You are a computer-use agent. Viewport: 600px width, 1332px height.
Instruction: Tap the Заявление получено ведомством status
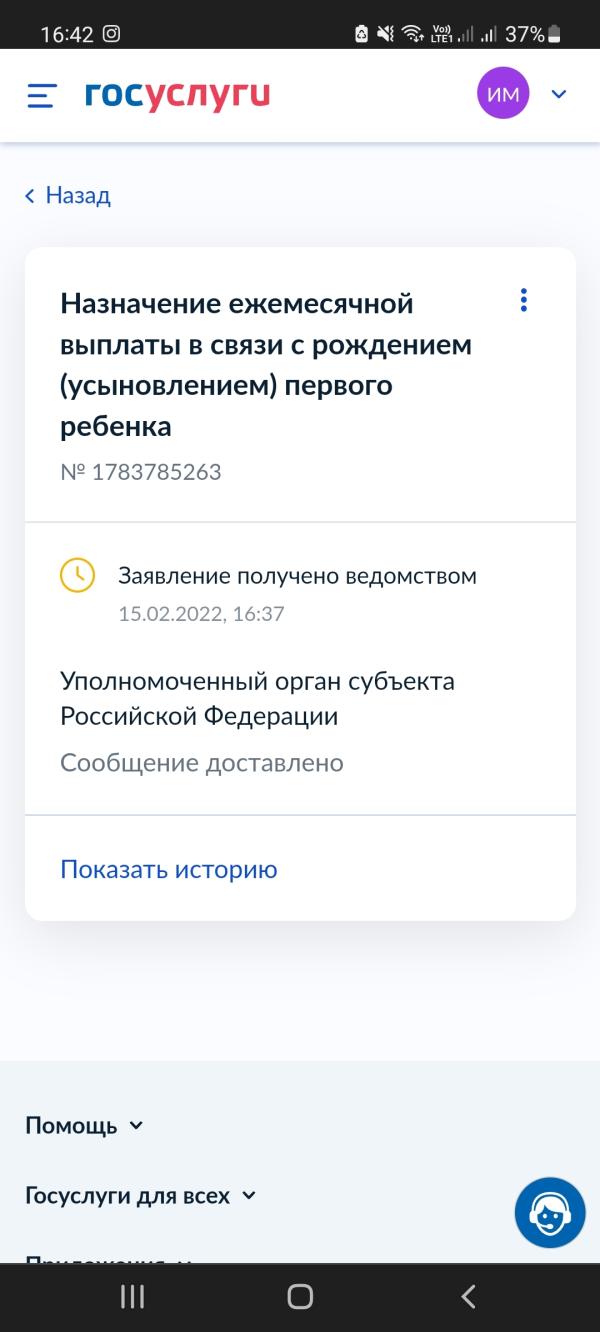tap(297, 575)
